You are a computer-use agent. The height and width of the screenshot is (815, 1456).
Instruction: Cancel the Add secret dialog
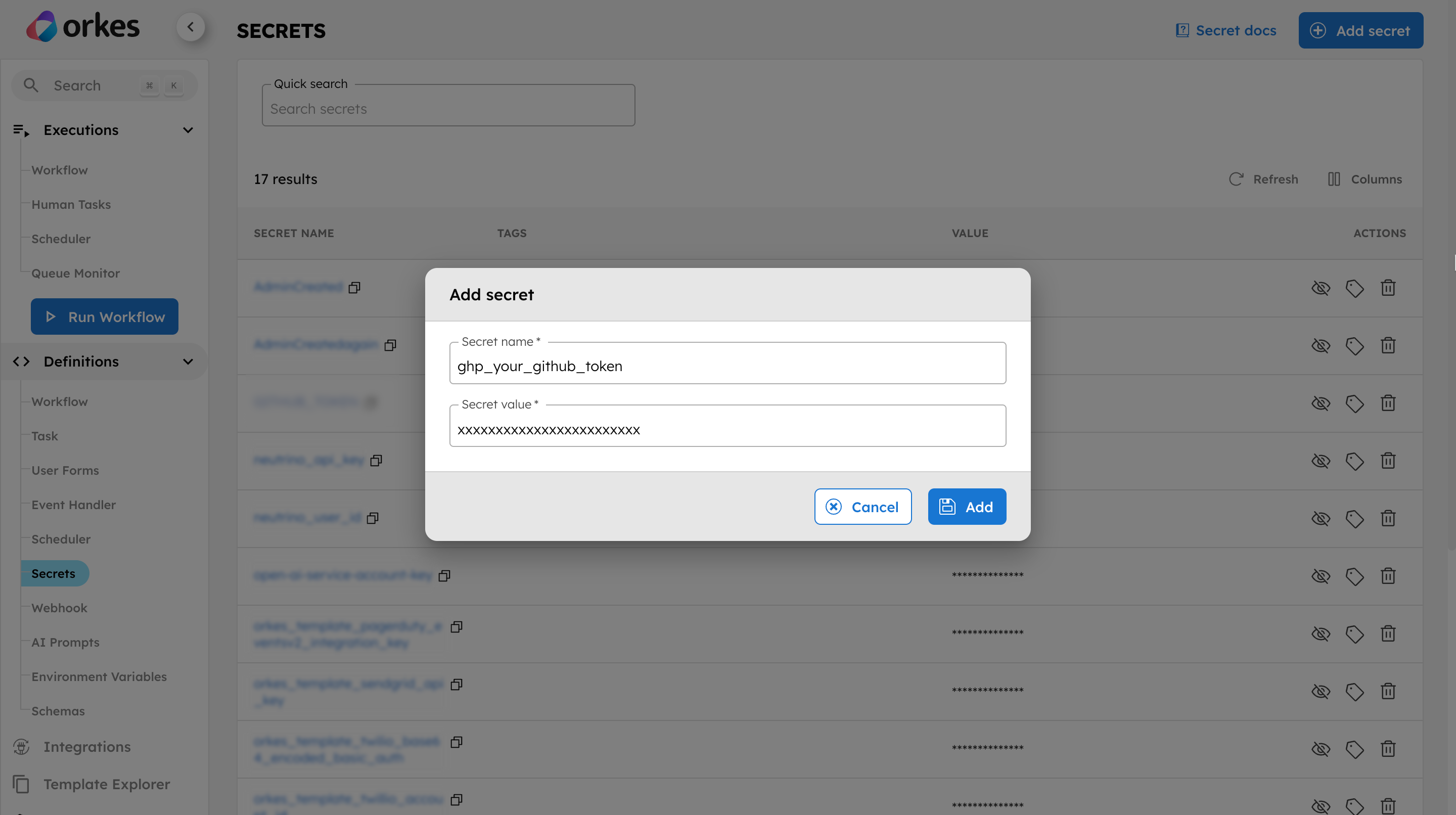pyautogui.click(x=862, y=507)
